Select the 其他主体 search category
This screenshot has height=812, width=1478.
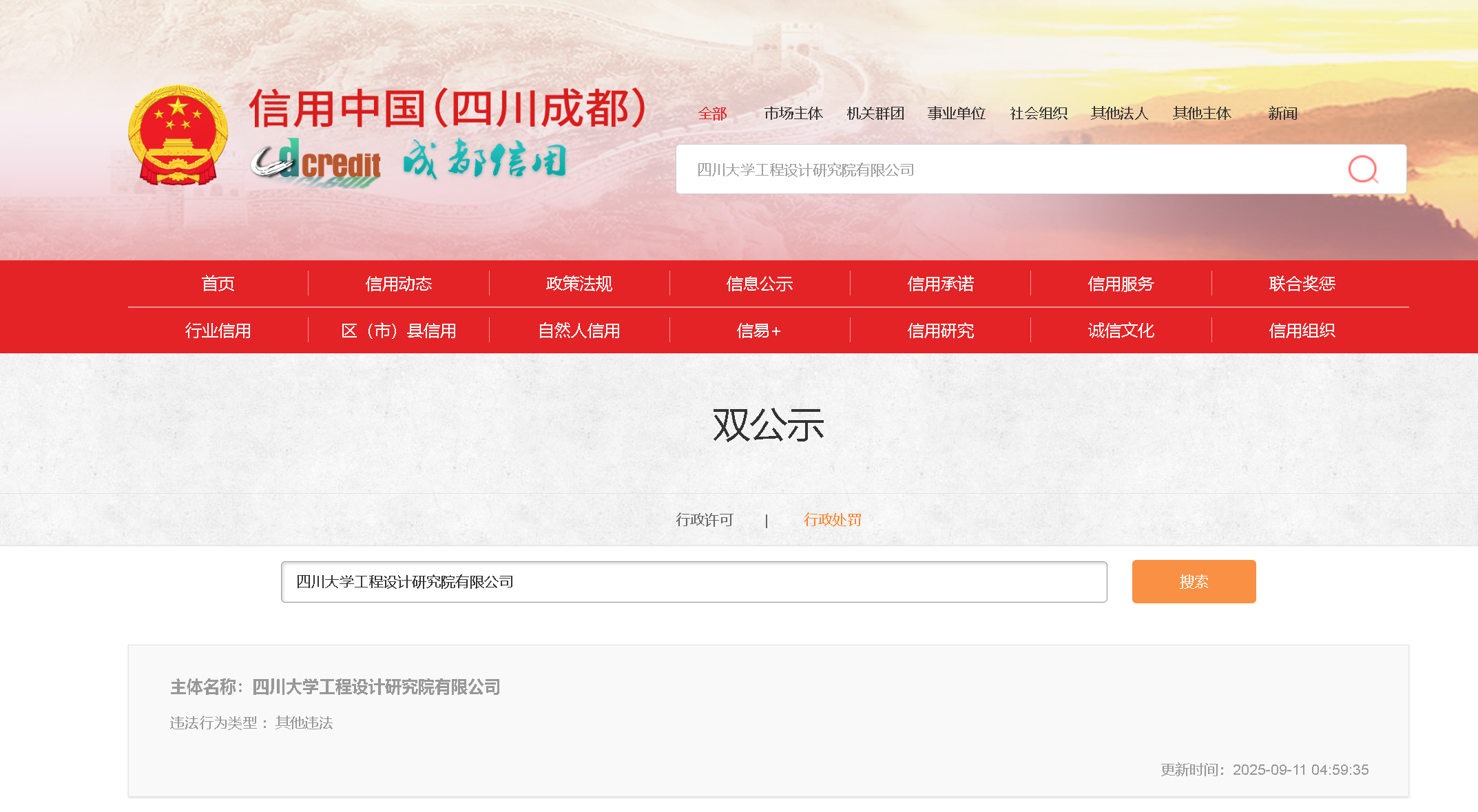(1202, 114)
